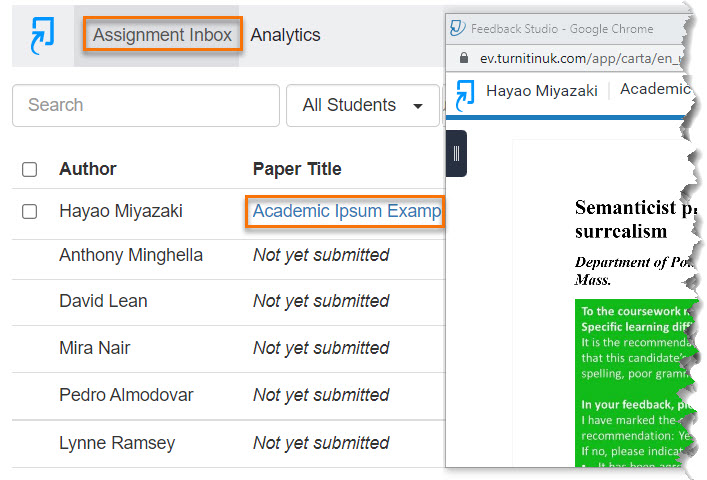Click Mira Nair's 'Not yet submitted' status
Image resolution: width=707 pixels, height=480 pixels.
point(321,348)
